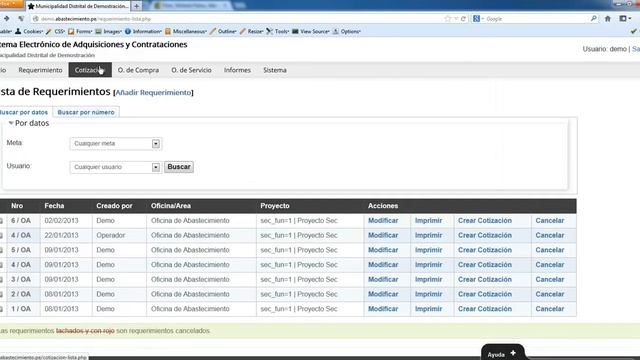Viewport: 640px width, 360px height.
Task: Click Imprimir for requirement 5 / OA
Action: pyautogui.click(x=429, y=250)
